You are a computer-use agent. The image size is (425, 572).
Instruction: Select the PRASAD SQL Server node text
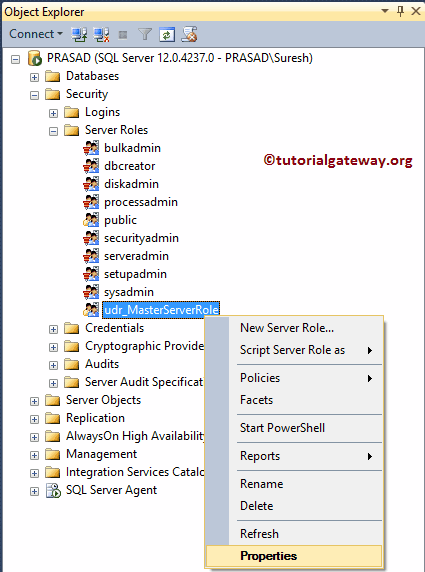coord(179,58)
